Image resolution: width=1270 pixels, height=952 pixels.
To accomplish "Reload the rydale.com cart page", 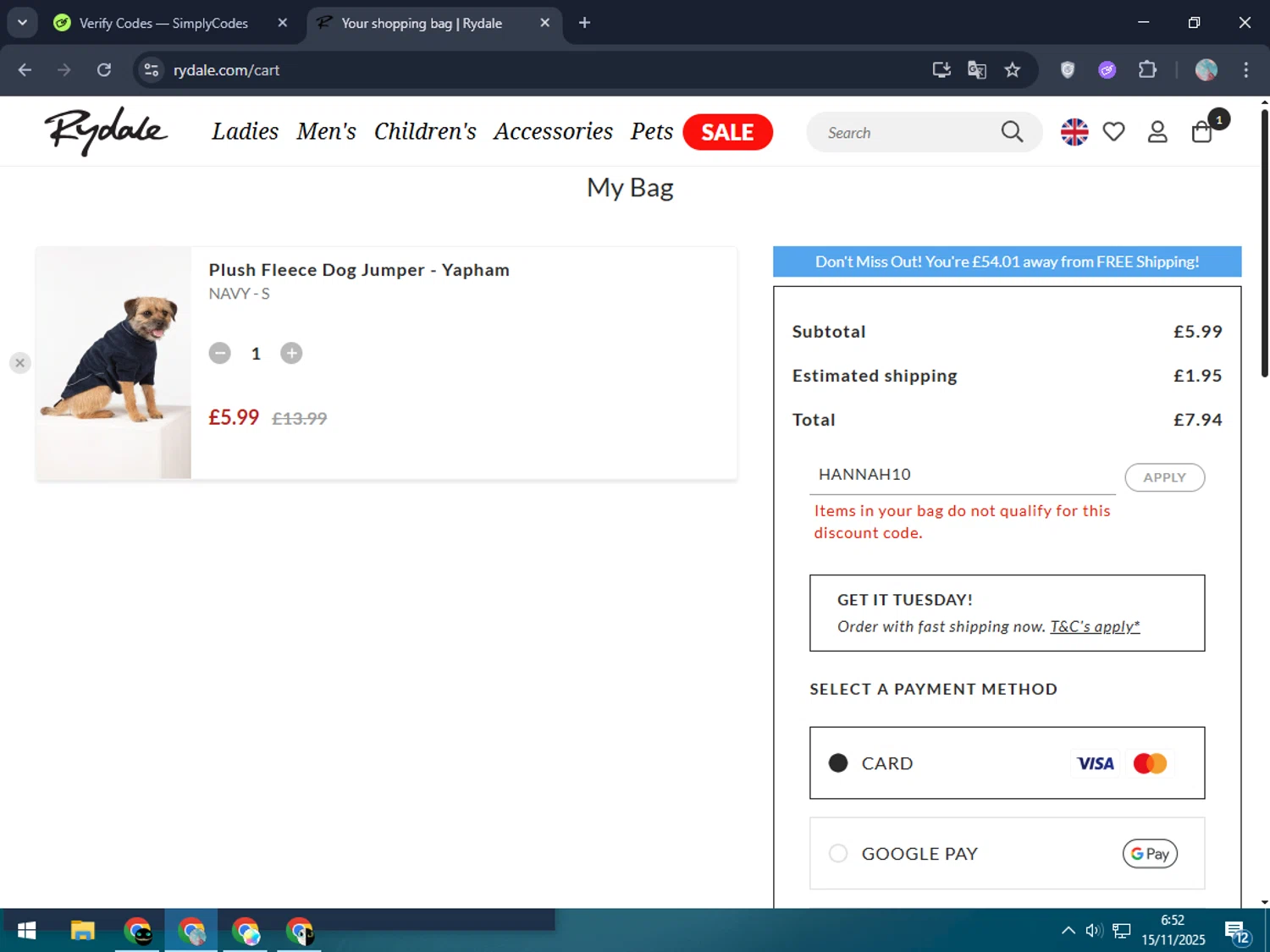I will (x=104, y=70).
